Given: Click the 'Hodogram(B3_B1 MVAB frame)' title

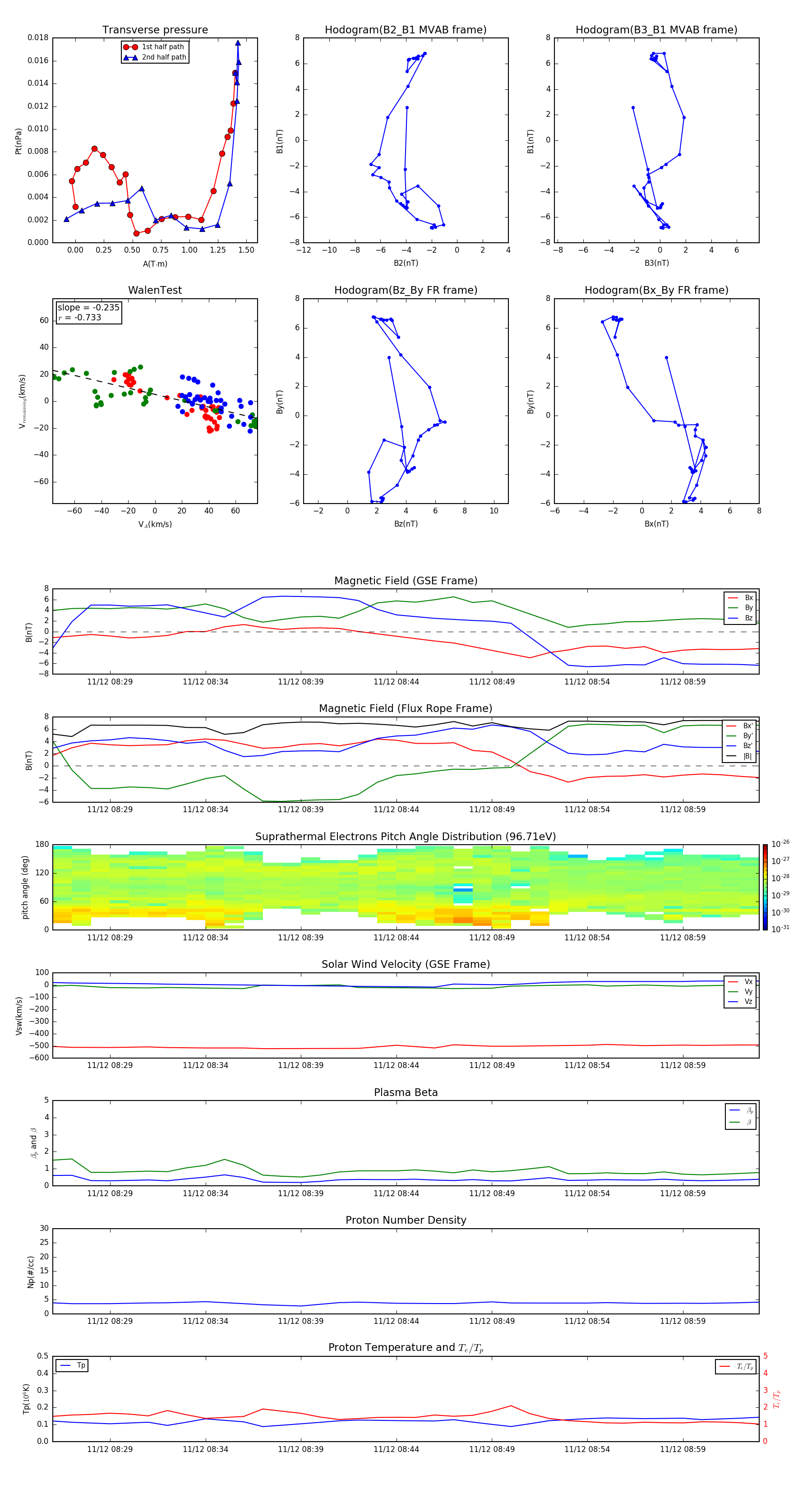Looking at the screenshot, I should [x=656, y=30].
